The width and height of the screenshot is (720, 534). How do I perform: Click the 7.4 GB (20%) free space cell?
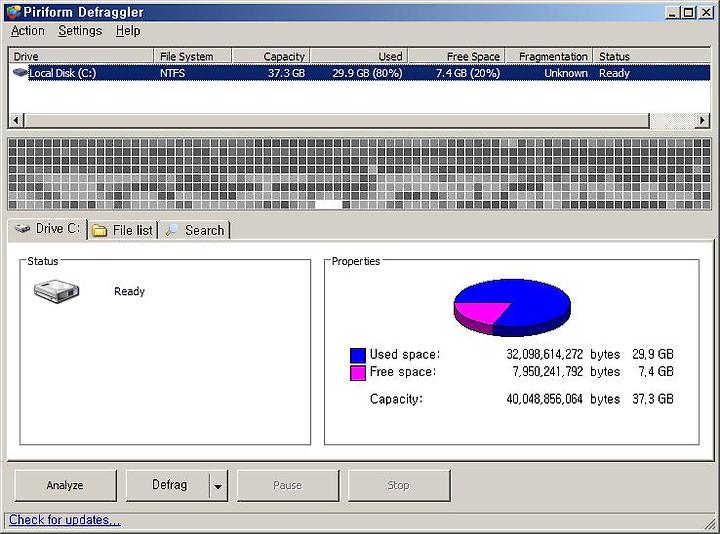click(467, 73)
